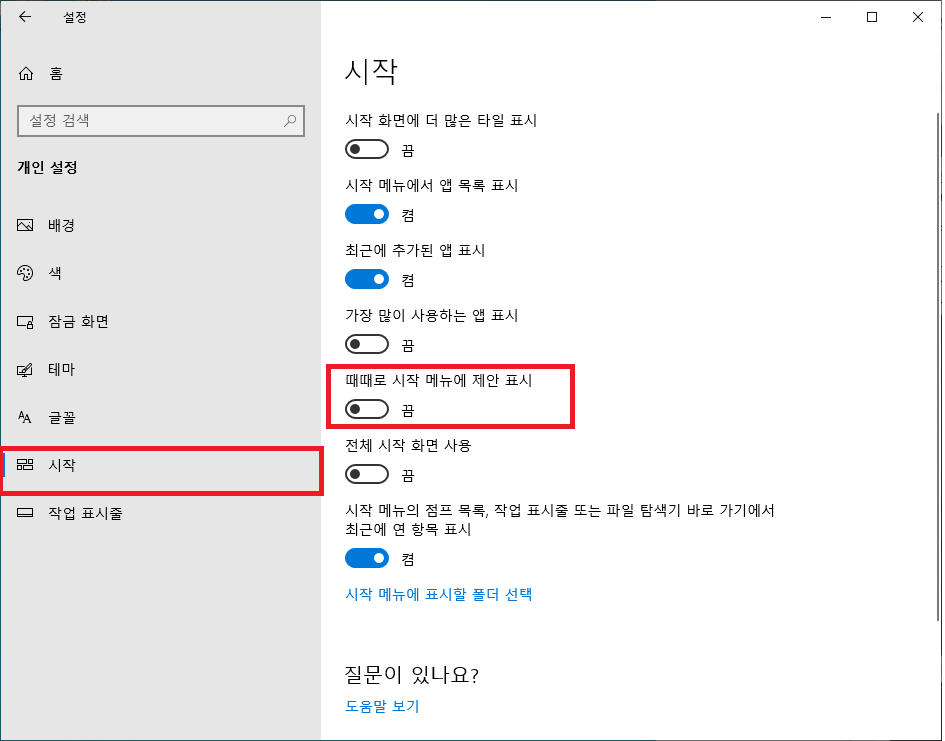The height and width of the screenshot is (741, 945).
Task: Click the 시작 tiles icon
Action: pyautogui.click(x=25, y=464)
